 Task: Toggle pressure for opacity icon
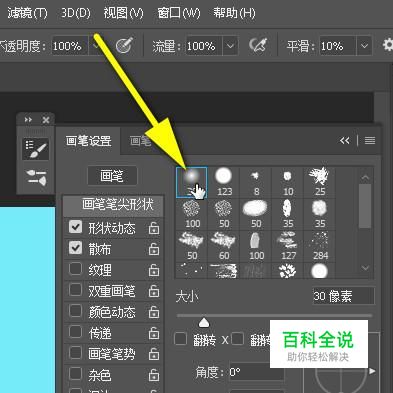click(124, 45)
